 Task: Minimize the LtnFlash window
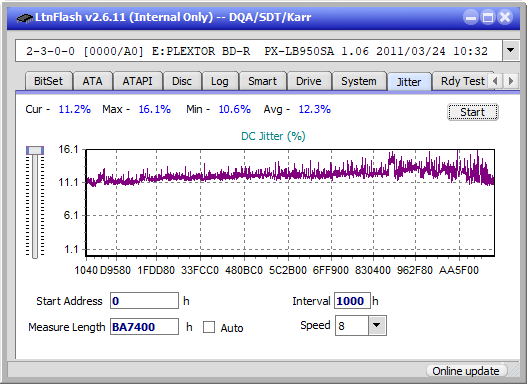click(x=471, y=17)
